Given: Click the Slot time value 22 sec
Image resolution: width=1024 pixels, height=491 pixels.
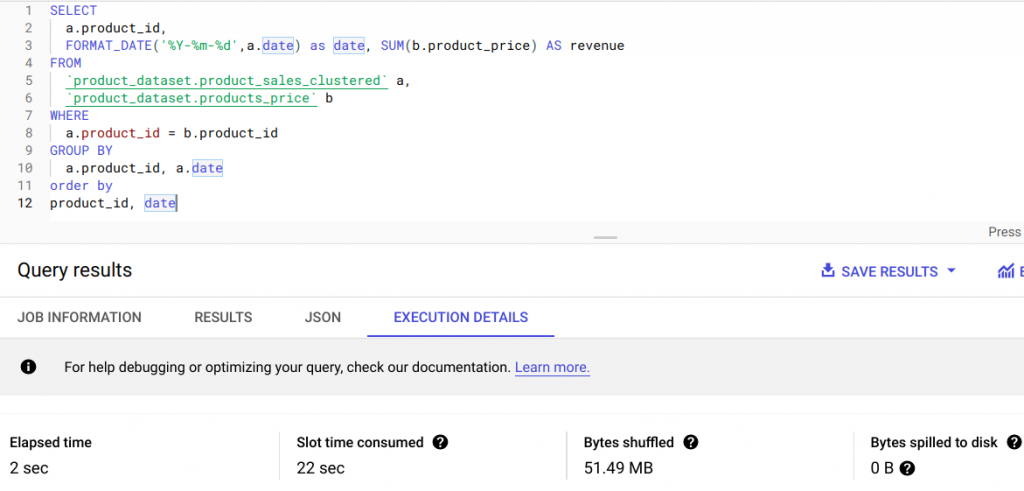Looking at the screenshot, I should pos(321,468).
